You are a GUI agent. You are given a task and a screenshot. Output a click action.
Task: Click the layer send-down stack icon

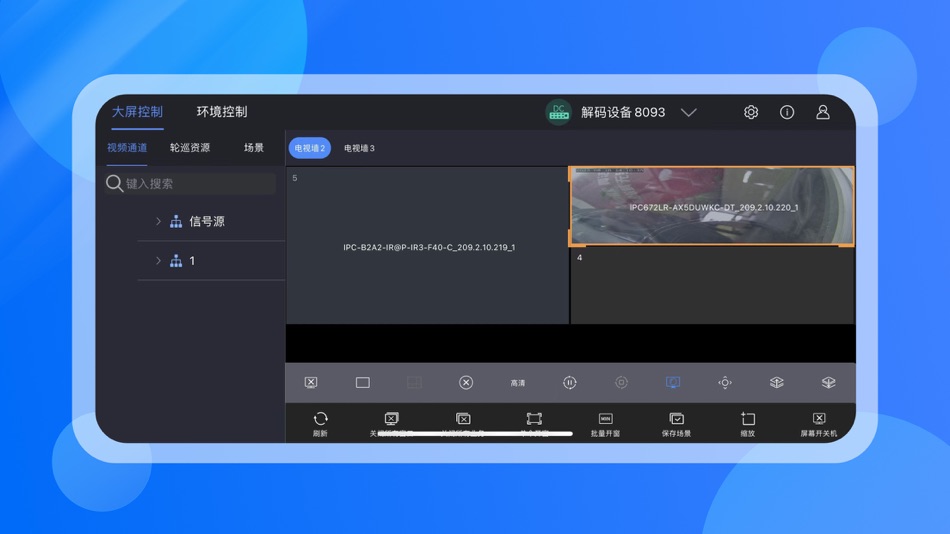[828, 382]
